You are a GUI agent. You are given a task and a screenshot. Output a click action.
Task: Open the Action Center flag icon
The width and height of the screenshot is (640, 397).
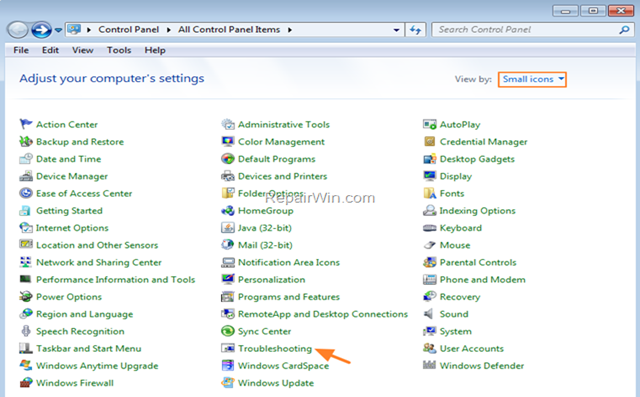pyautogui.click(x=26, y=124)
